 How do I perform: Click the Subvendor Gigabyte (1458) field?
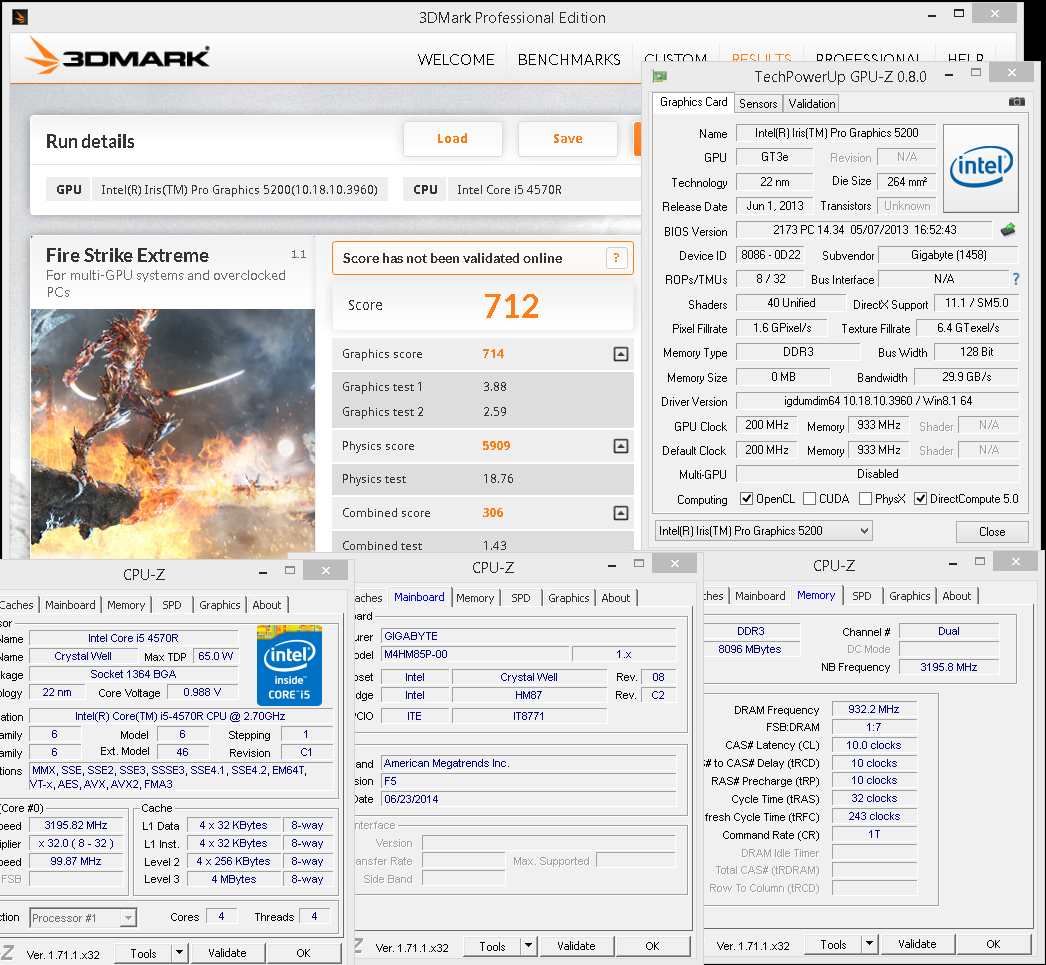click(x=948, y=255)
